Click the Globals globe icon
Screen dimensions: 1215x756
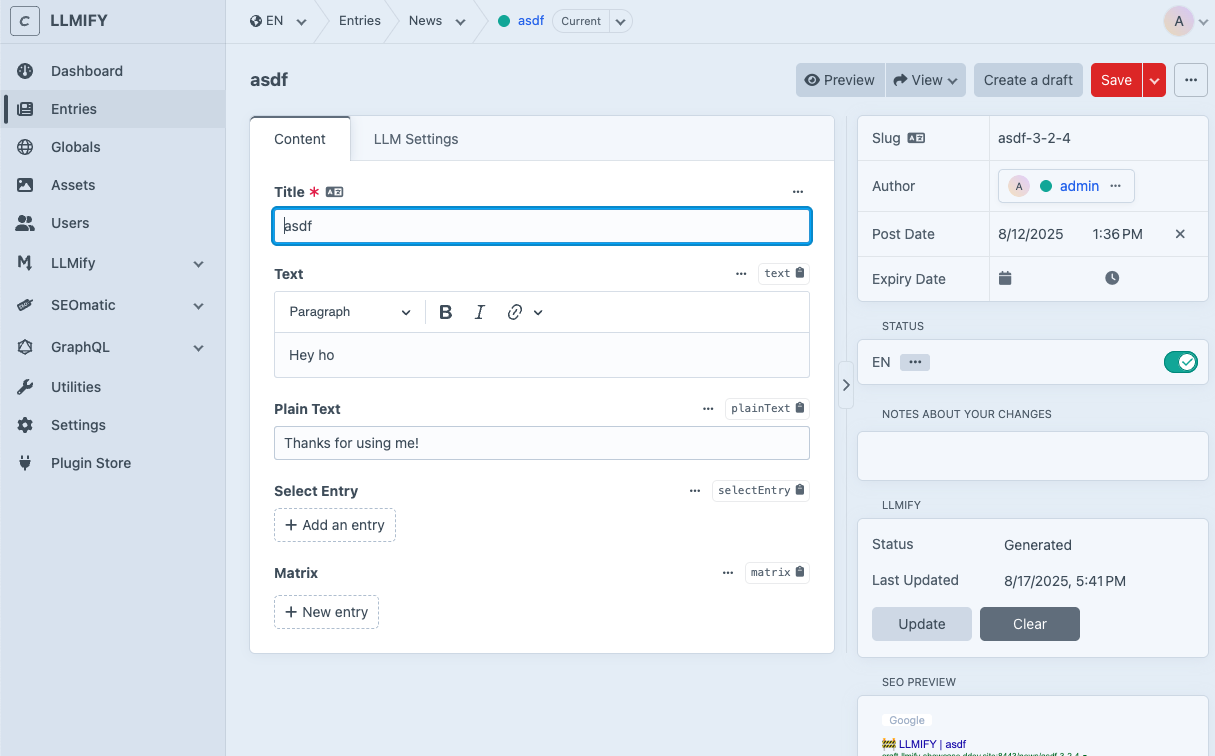pyautogui.click(x=25, y=147)
